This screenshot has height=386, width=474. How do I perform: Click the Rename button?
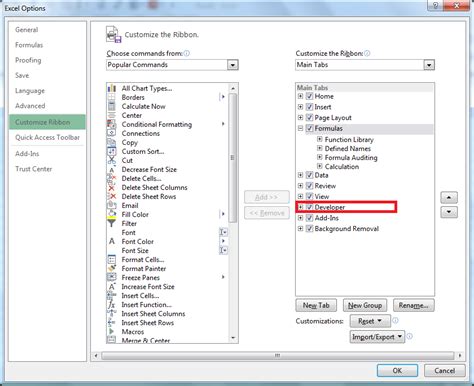(414, 305)
